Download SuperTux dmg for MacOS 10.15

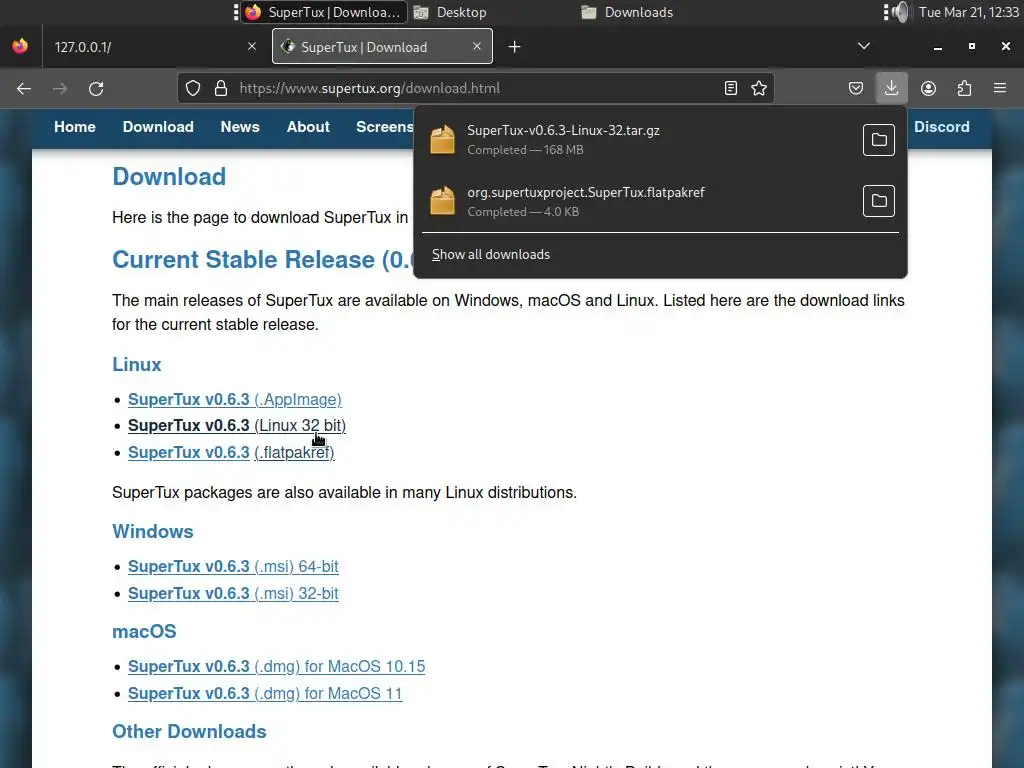tap(276, 666)
